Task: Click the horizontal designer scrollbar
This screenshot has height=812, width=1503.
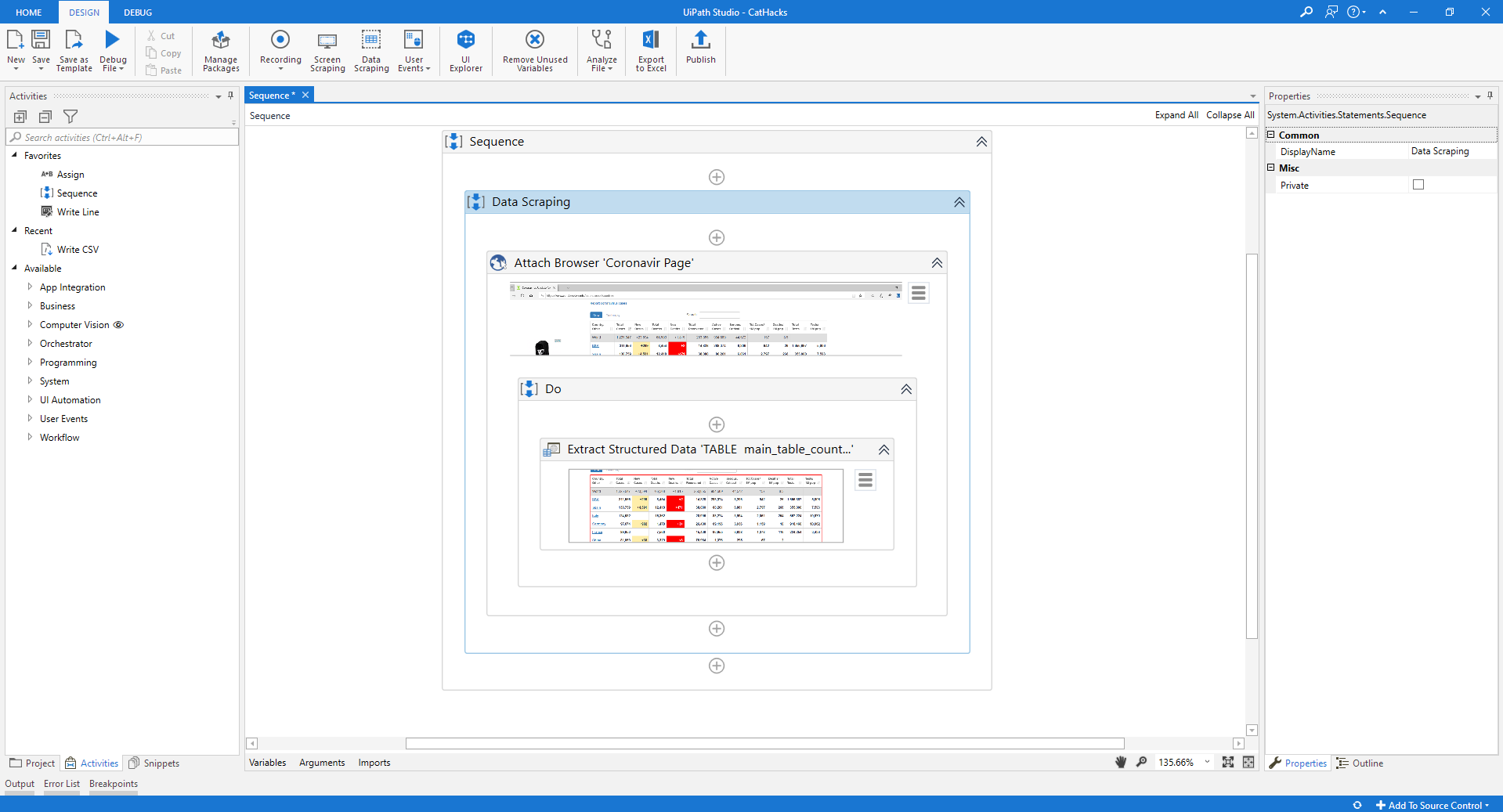Action: (764, 743)
